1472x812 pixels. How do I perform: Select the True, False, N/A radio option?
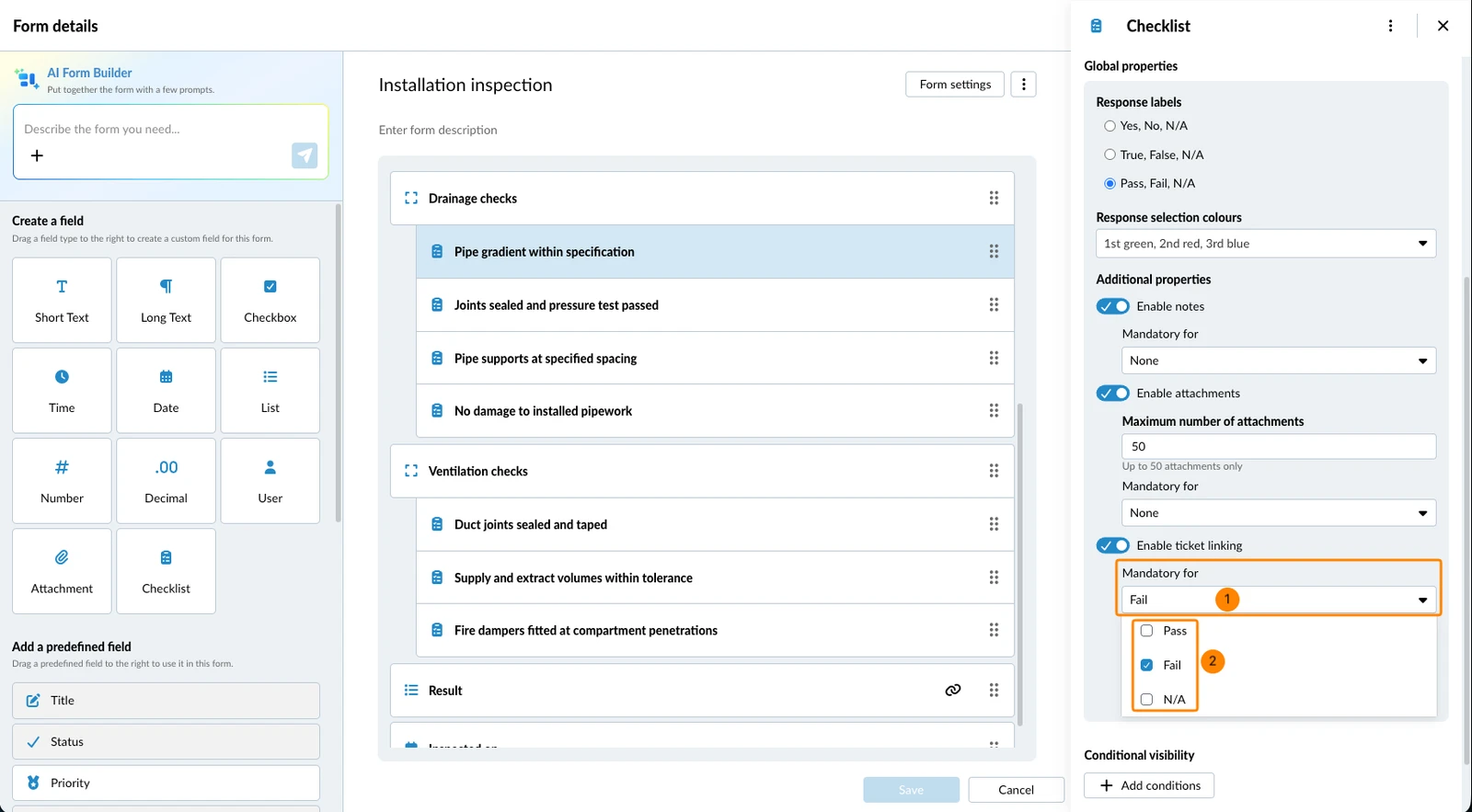click(x=1110, y=154)
